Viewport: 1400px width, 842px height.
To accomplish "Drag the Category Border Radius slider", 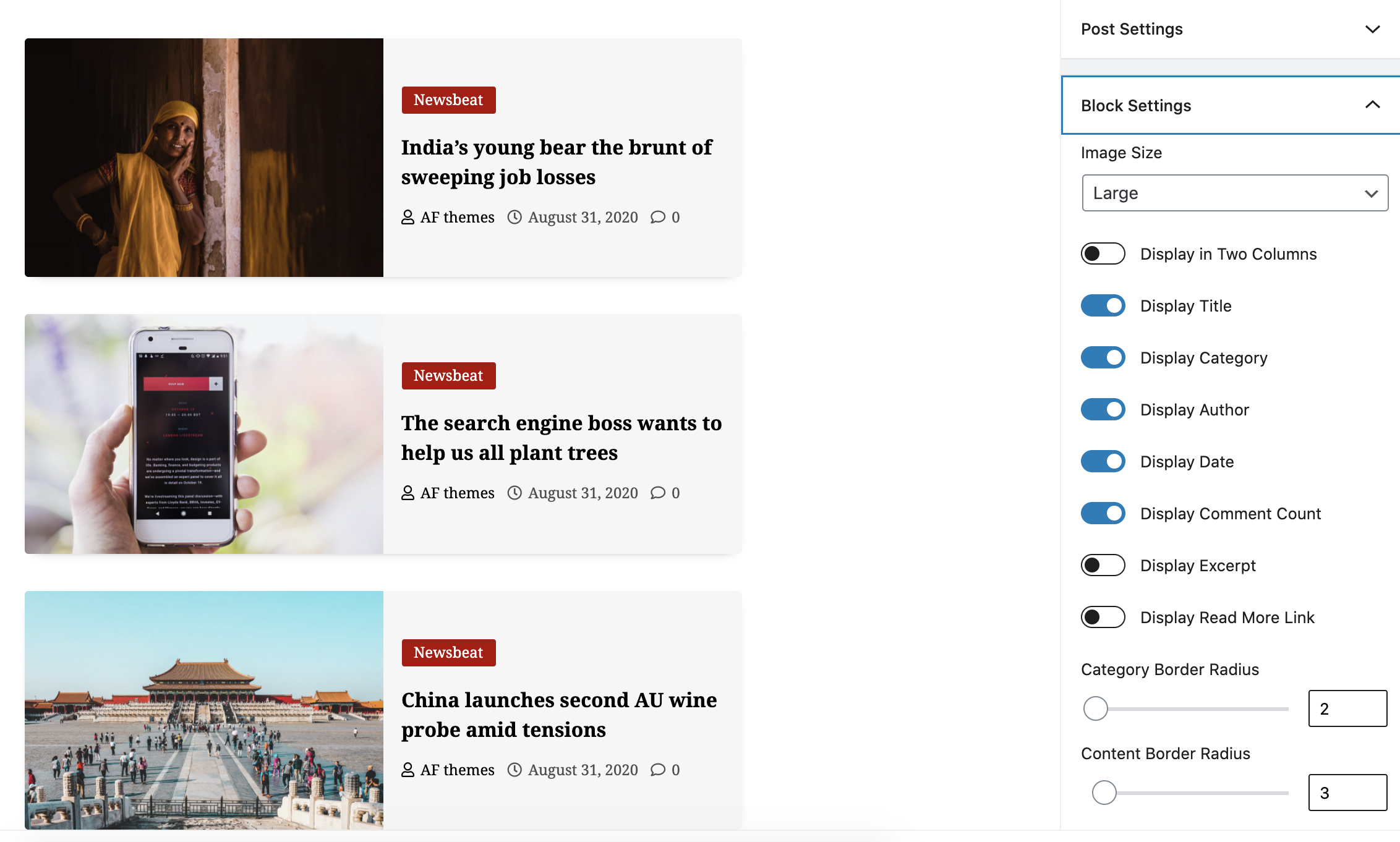I will tap(1096, 708).
